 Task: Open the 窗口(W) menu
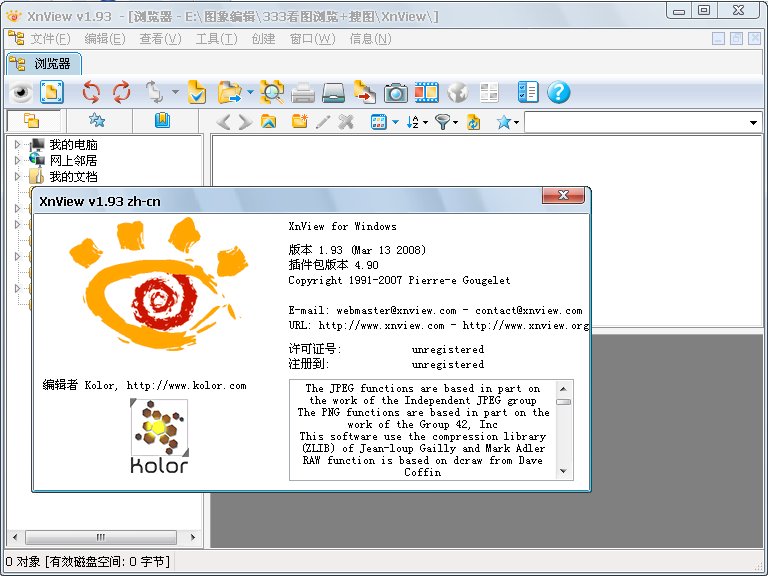tap(312, 39)
